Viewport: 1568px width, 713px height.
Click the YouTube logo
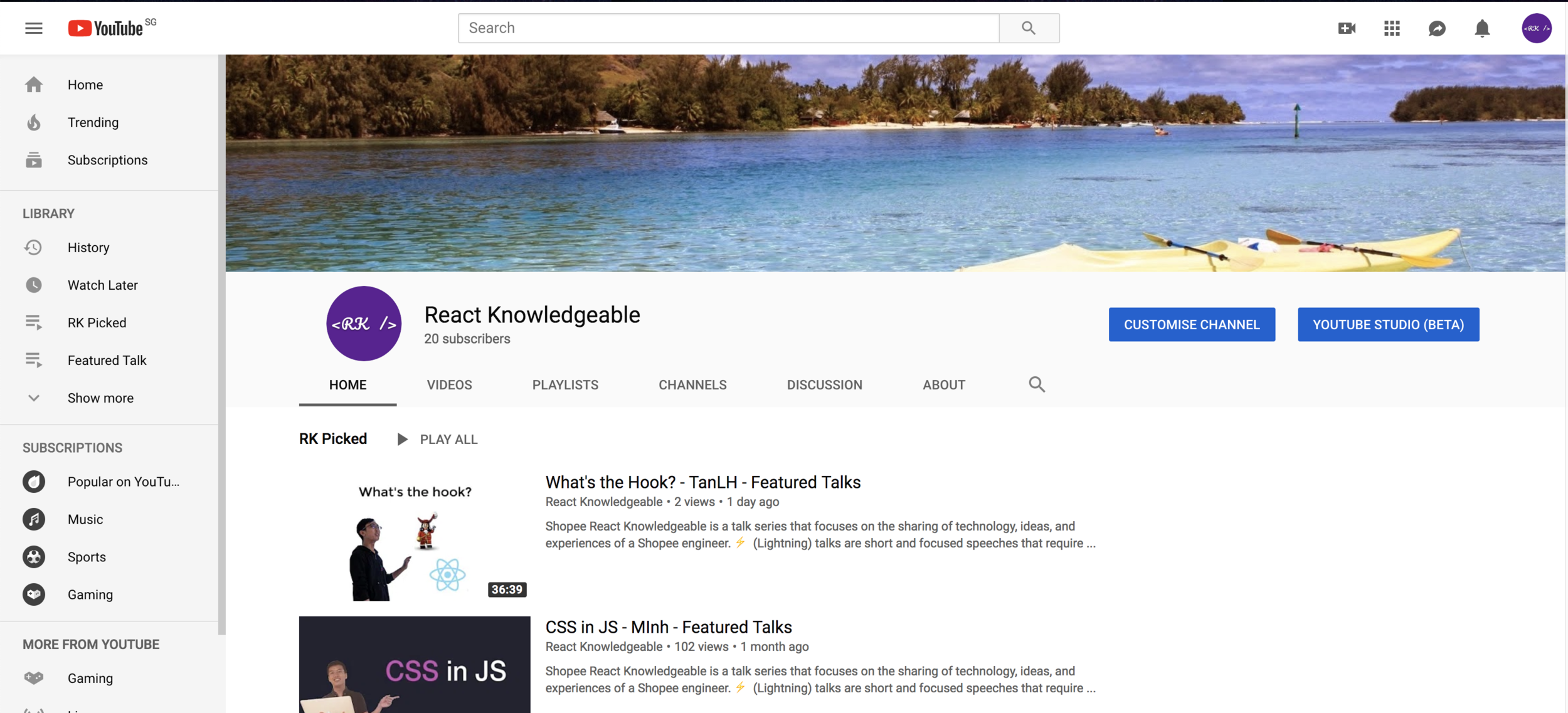[x=107, y=28]
